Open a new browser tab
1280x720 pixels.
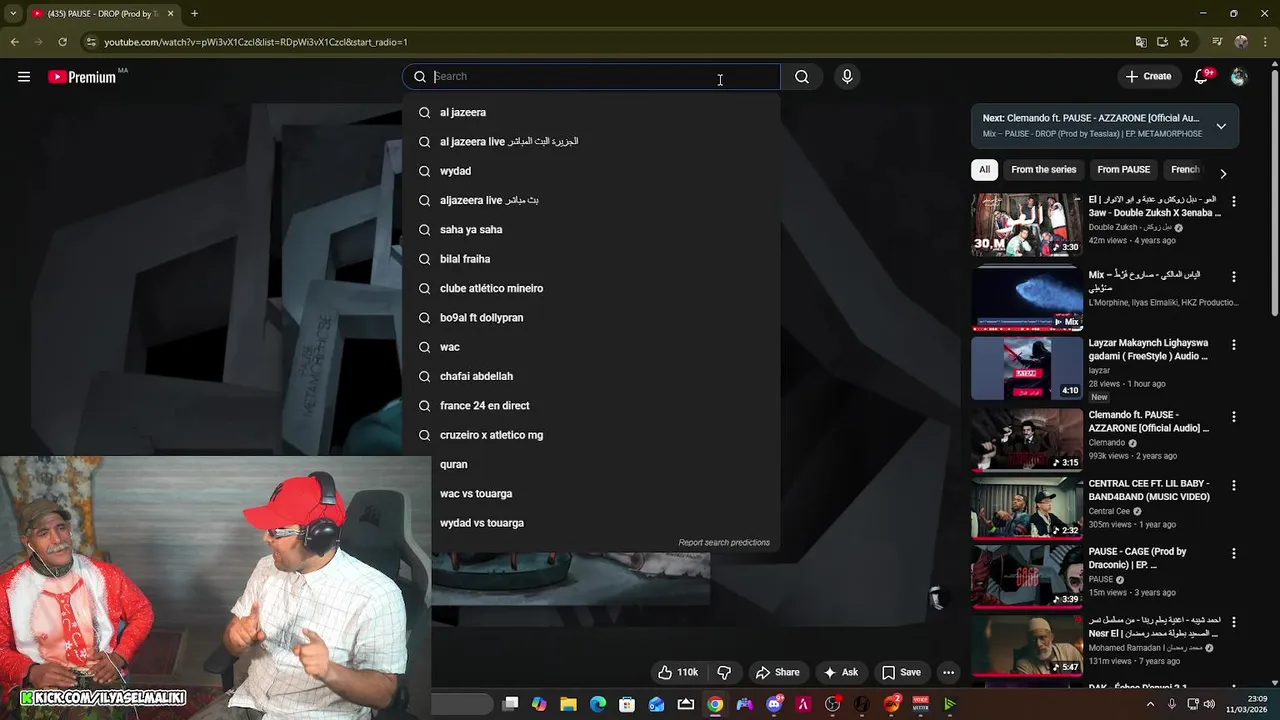[x=194, y=14]
